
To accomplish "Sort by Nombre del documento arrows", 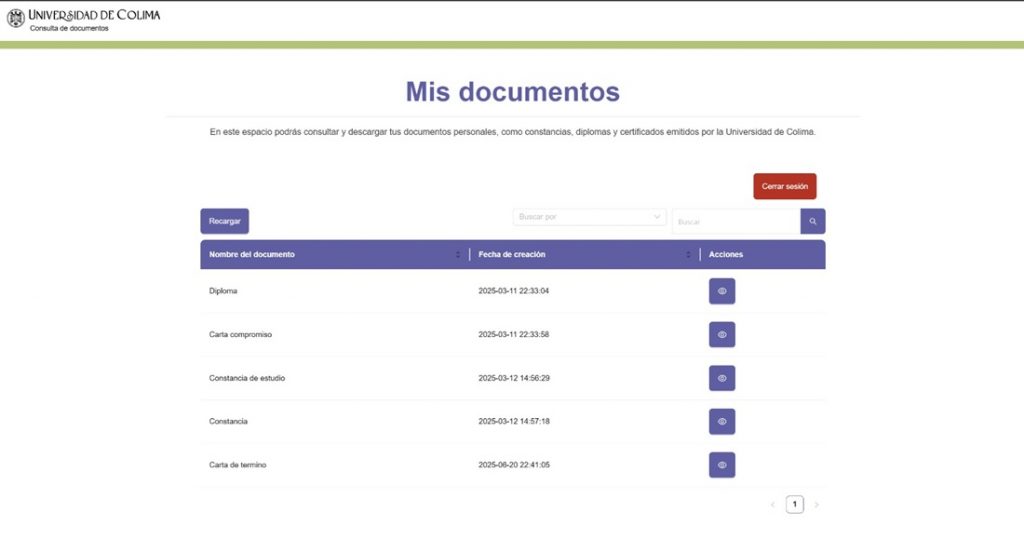I will point(458,255).
